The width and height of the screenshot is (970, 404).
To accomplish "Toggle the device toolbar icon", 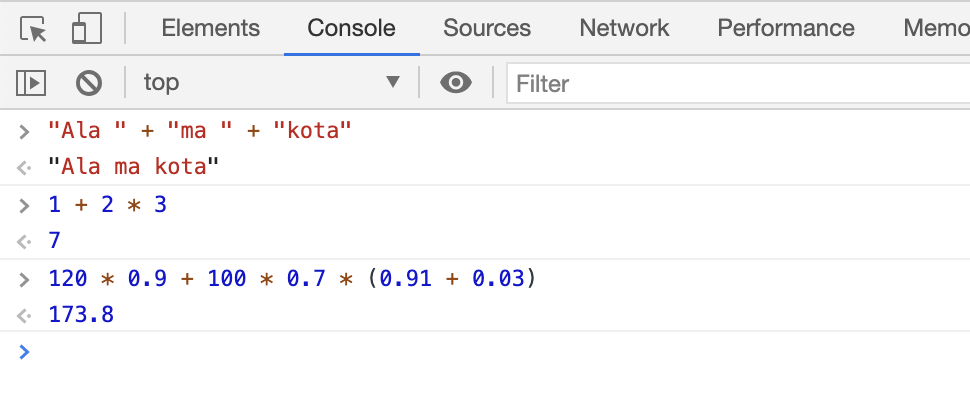I will point(86,29).
